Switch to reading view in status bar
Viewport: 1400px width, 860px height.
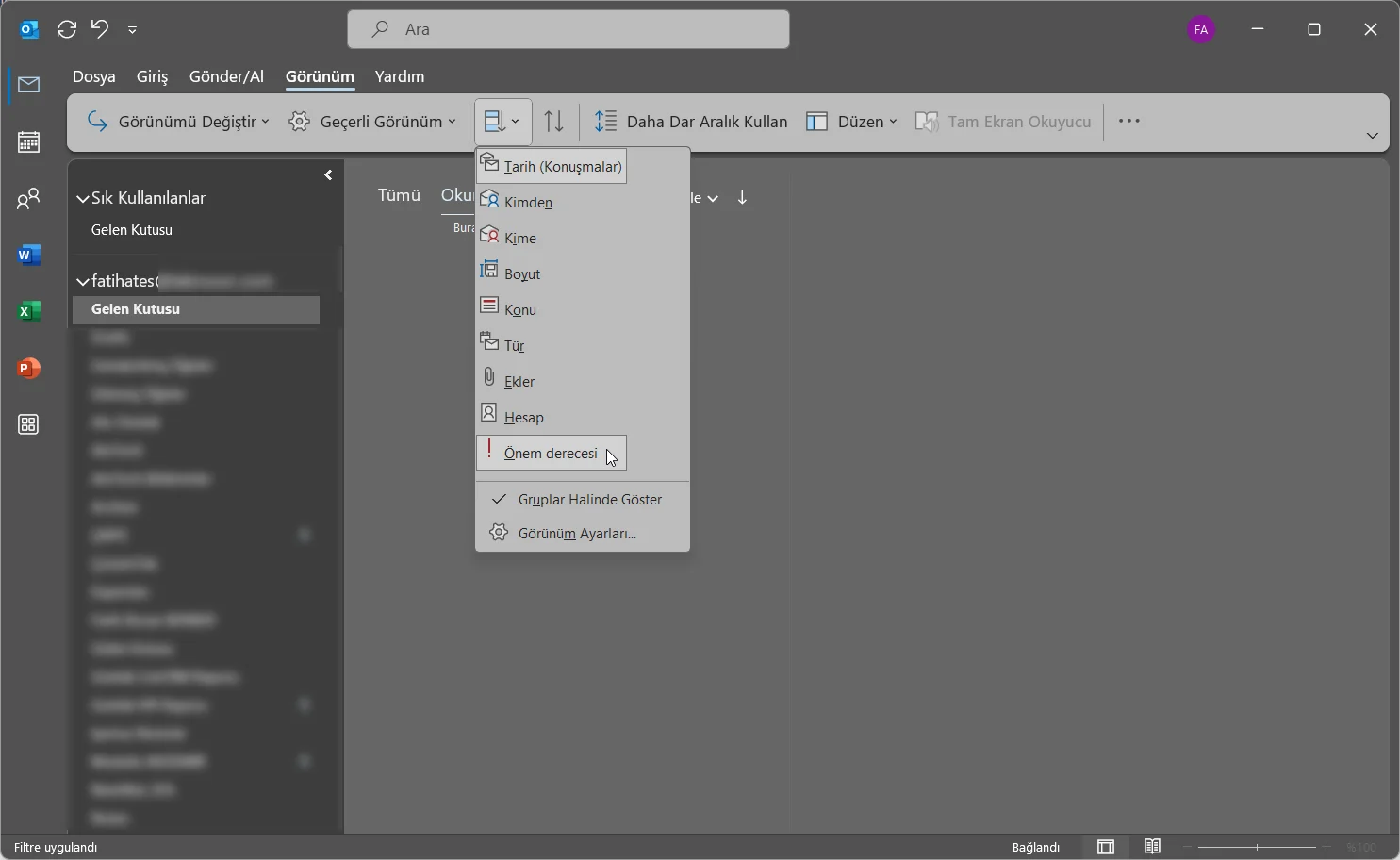pos(1152,847)
